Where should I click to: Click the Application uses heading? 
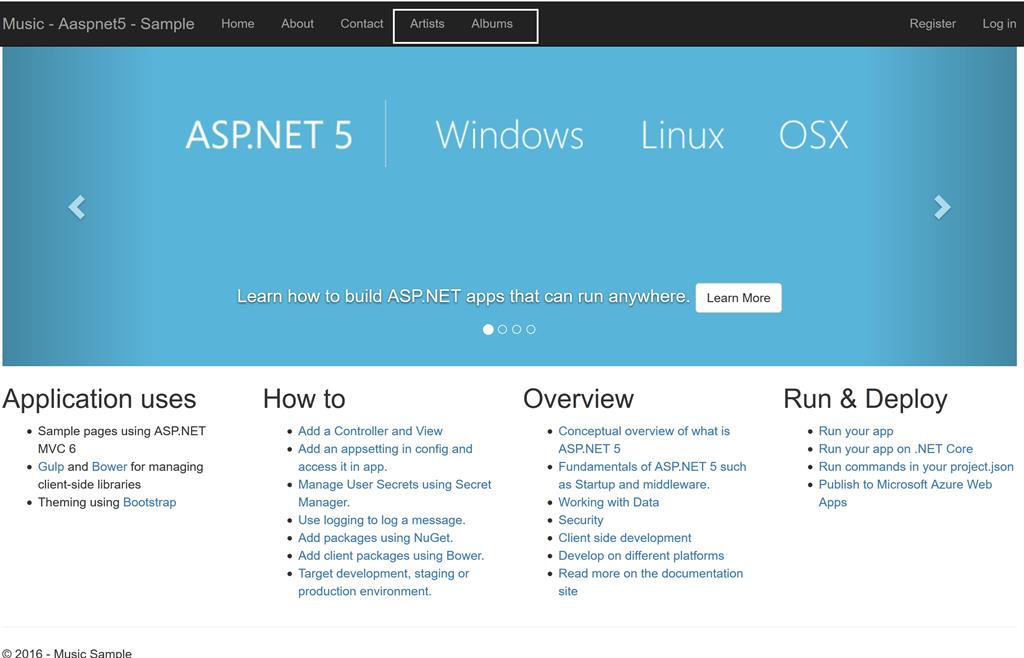[99, 399]
